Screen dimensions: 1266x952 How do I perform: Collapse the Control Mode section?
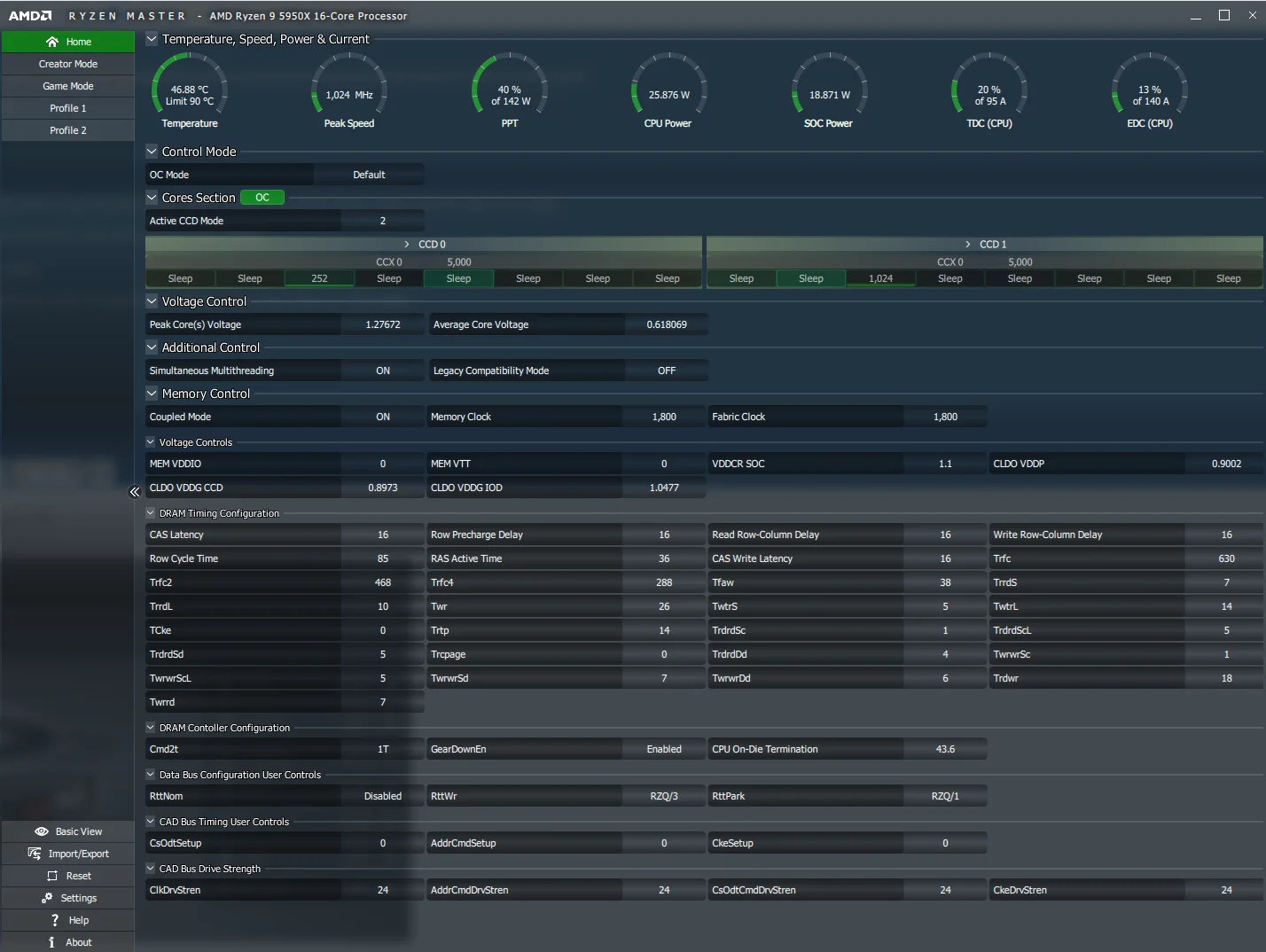pos(152,152)
